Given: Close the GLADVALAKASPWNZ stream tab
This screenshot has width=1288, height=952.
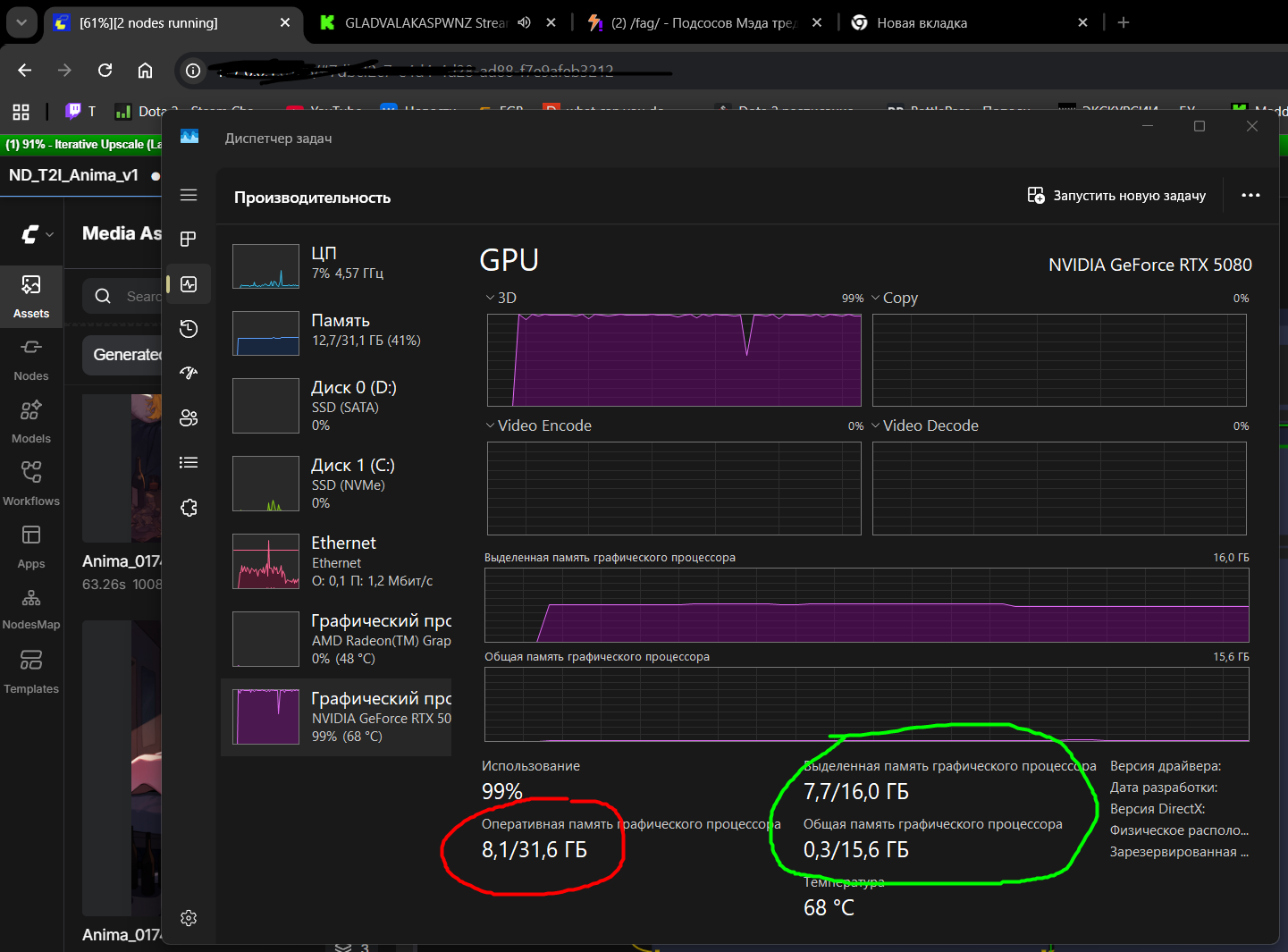Looking at the screenshot, I should [x=551, y=22].
